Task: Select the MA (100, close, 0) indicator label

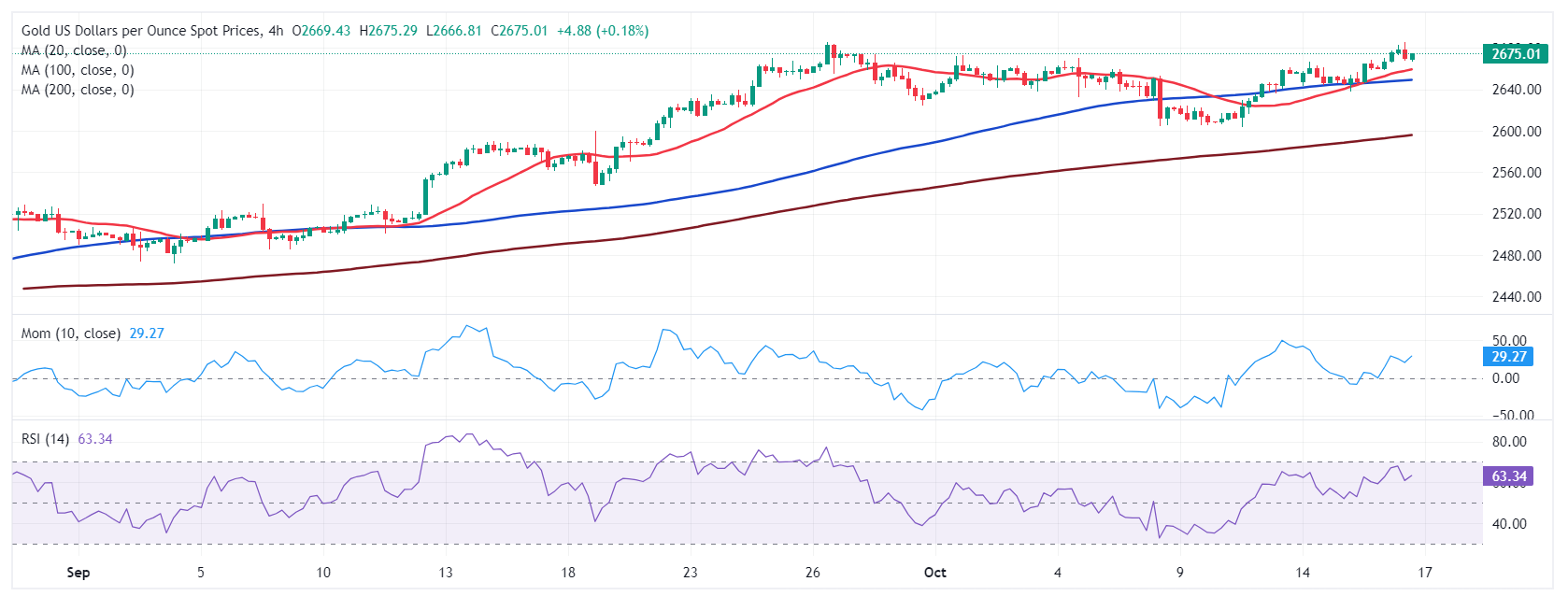Action: [x=78, y=70]
